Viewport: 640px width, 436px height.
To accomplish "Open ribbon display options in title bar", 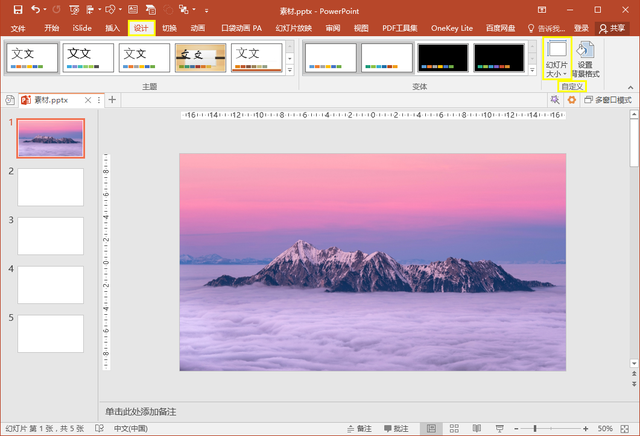I will [x=542, y=10].
